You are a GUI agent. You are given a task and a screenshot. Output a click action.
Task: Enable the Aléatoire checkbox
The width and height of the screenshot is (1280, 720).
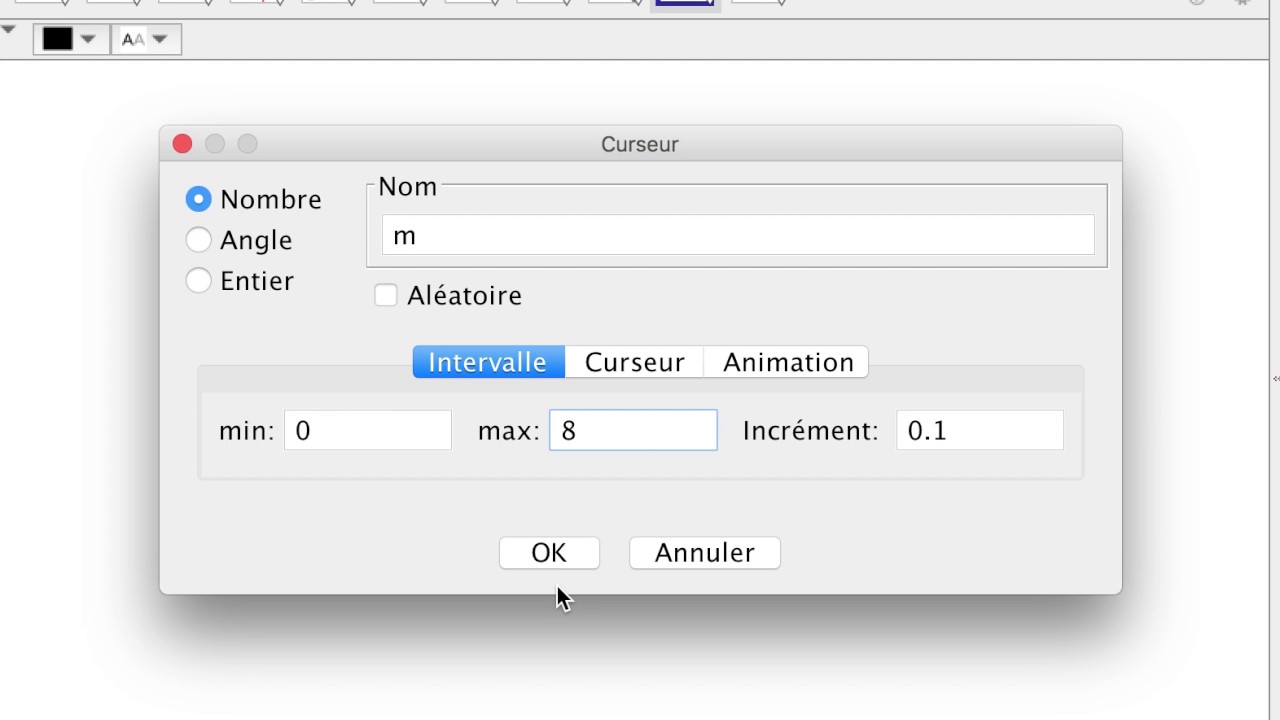(x=386, y=296)
